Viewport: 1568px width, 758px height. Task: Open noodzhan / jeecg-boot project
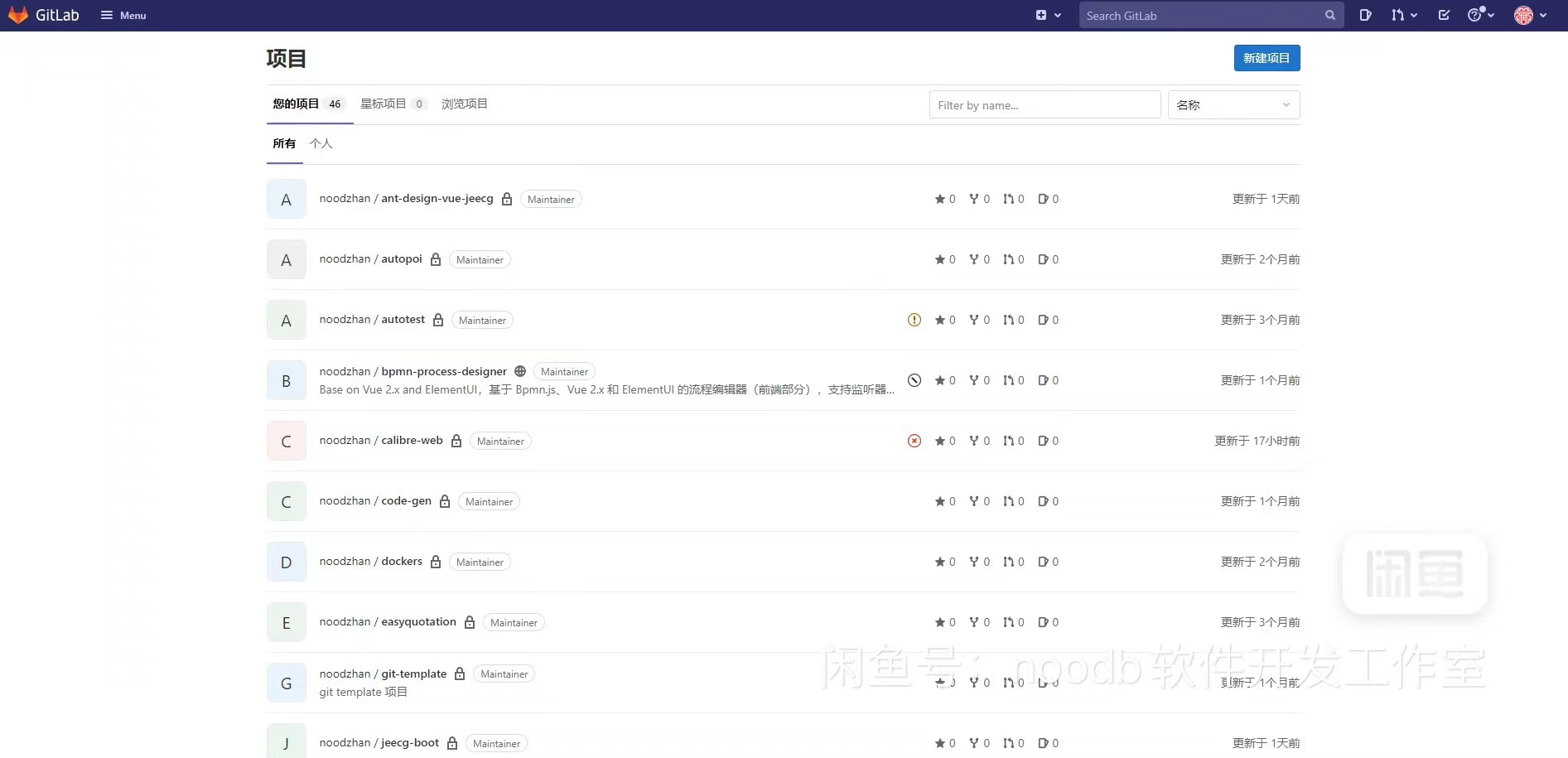point(379,743)
